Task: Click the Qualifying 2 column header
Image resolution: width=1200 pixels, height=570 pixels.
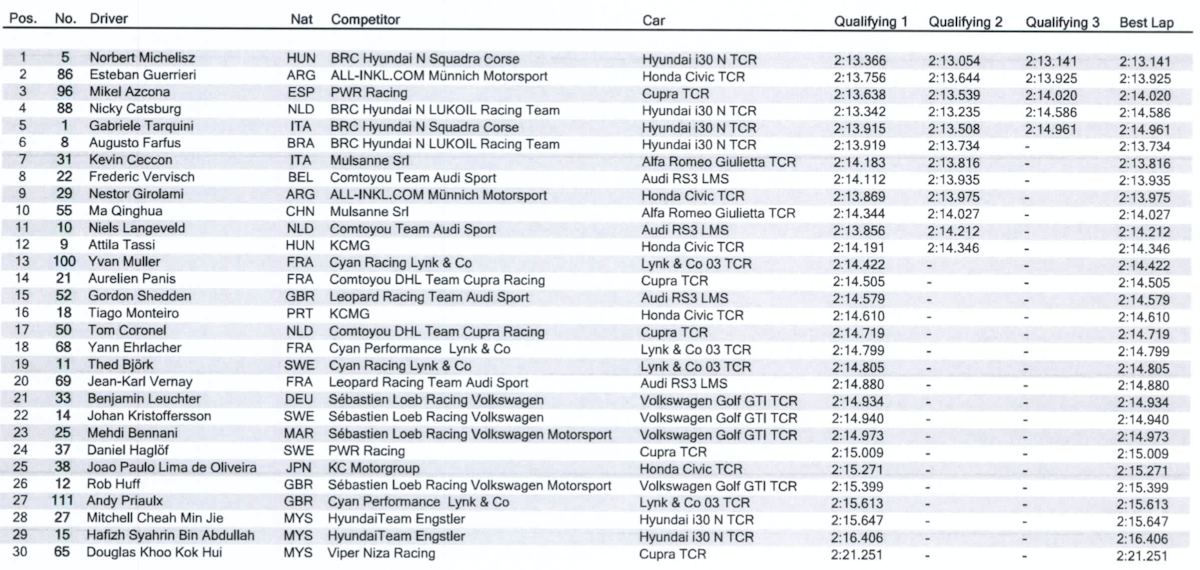Action: click(965, 22)
